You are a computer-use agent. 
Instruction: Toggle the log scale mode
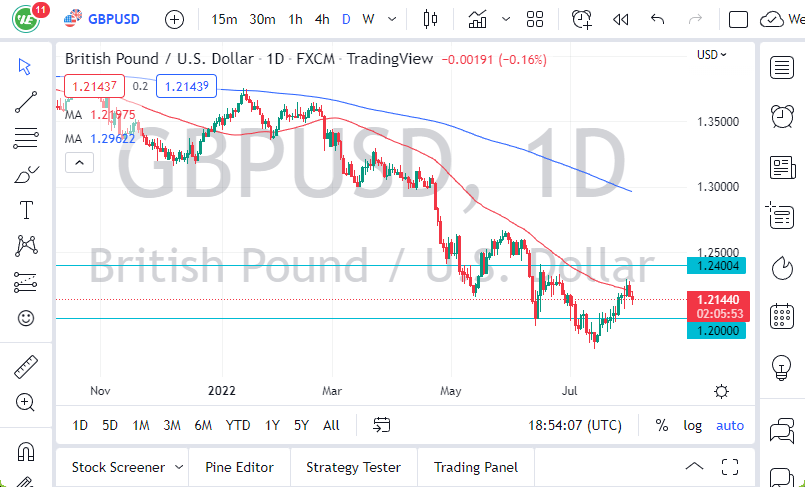[692, 425]
